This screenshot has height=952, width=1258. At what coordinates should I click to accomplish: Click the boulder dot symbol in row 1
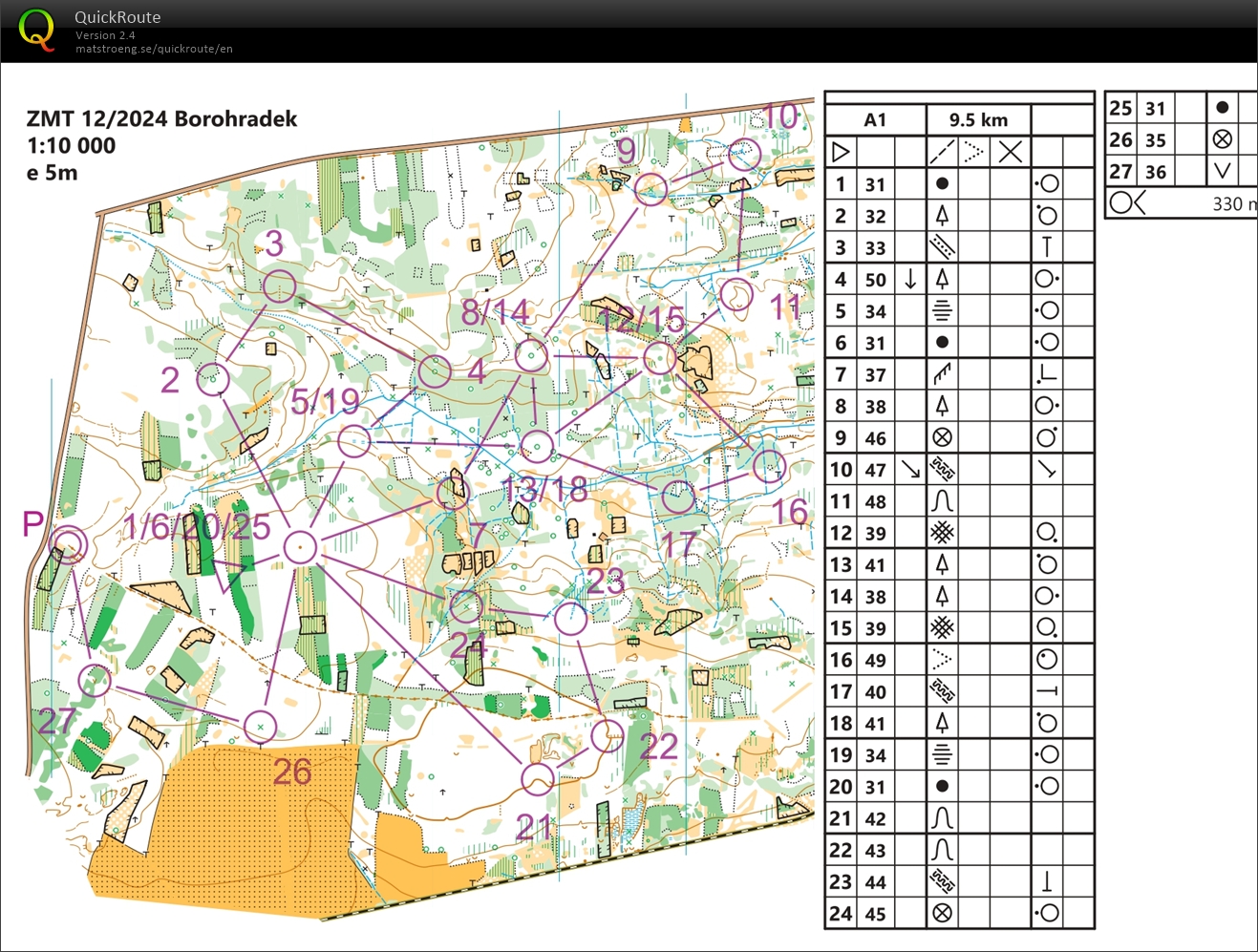(x=942, y=183)
